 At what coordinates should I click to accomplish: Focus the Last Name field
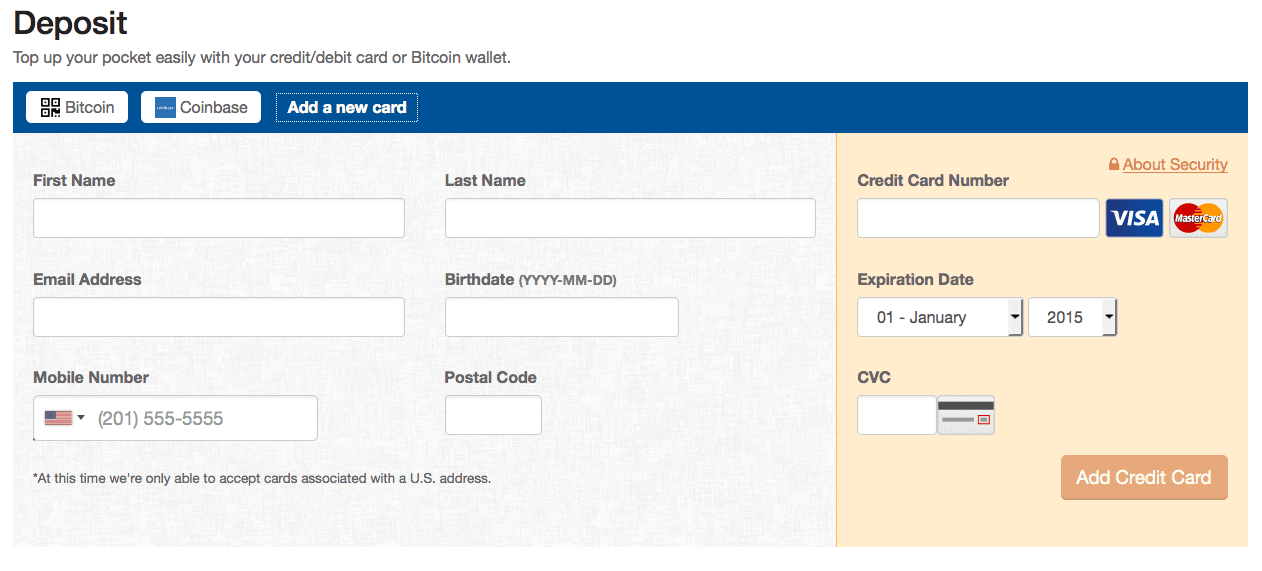[630, 218]
